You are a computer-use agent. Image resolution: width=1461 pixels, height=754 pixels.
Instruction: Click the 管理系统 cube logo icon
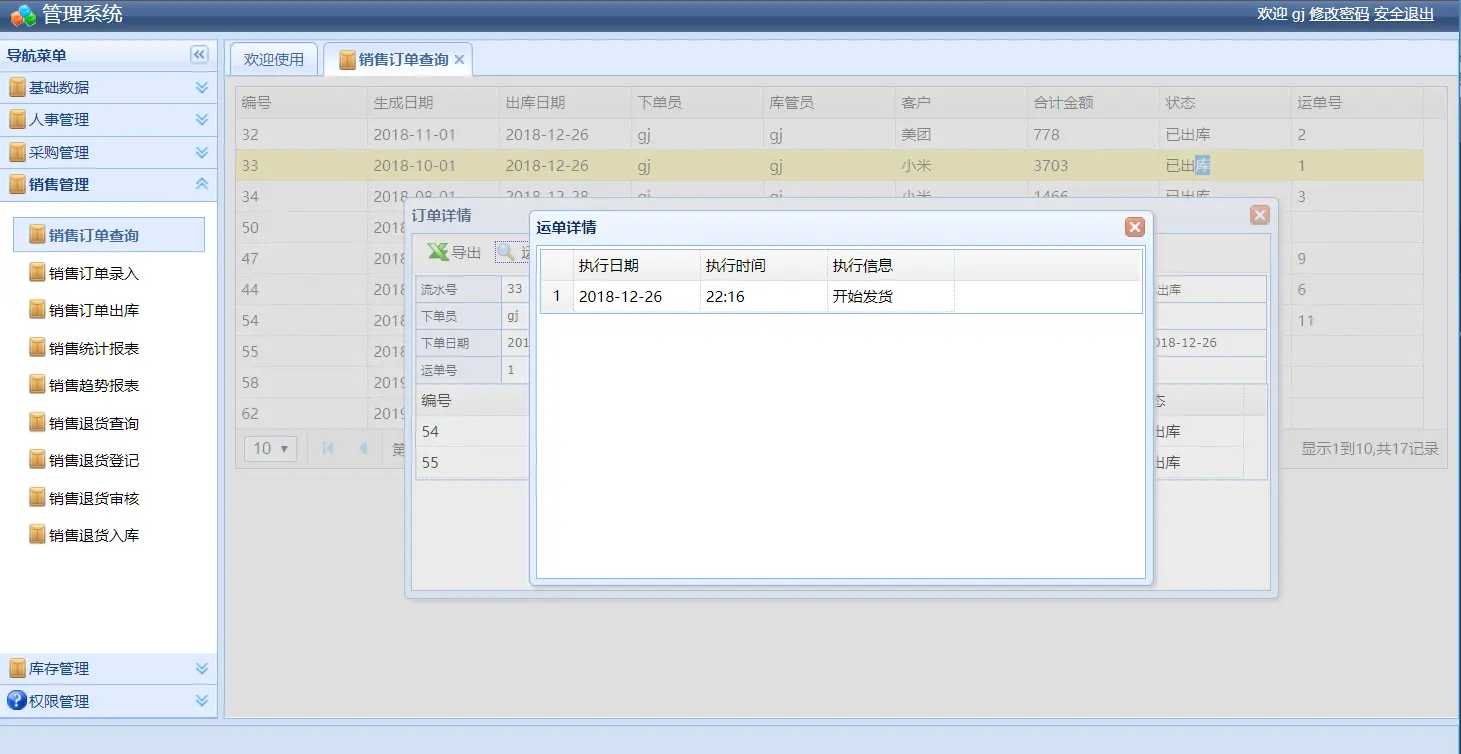tap(23, 15)
